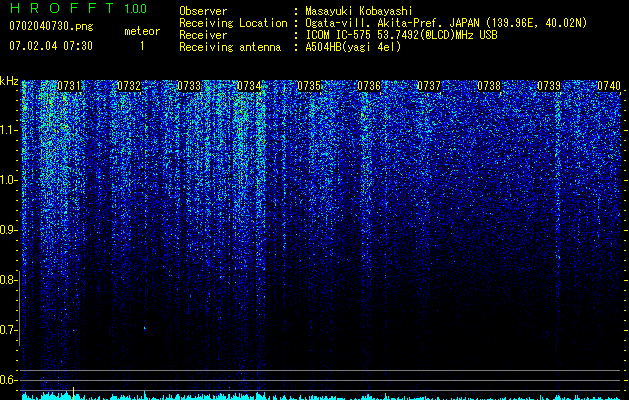Click the 0731 time marker
Screen dimensions: 629x400
[x=69, y=86]
